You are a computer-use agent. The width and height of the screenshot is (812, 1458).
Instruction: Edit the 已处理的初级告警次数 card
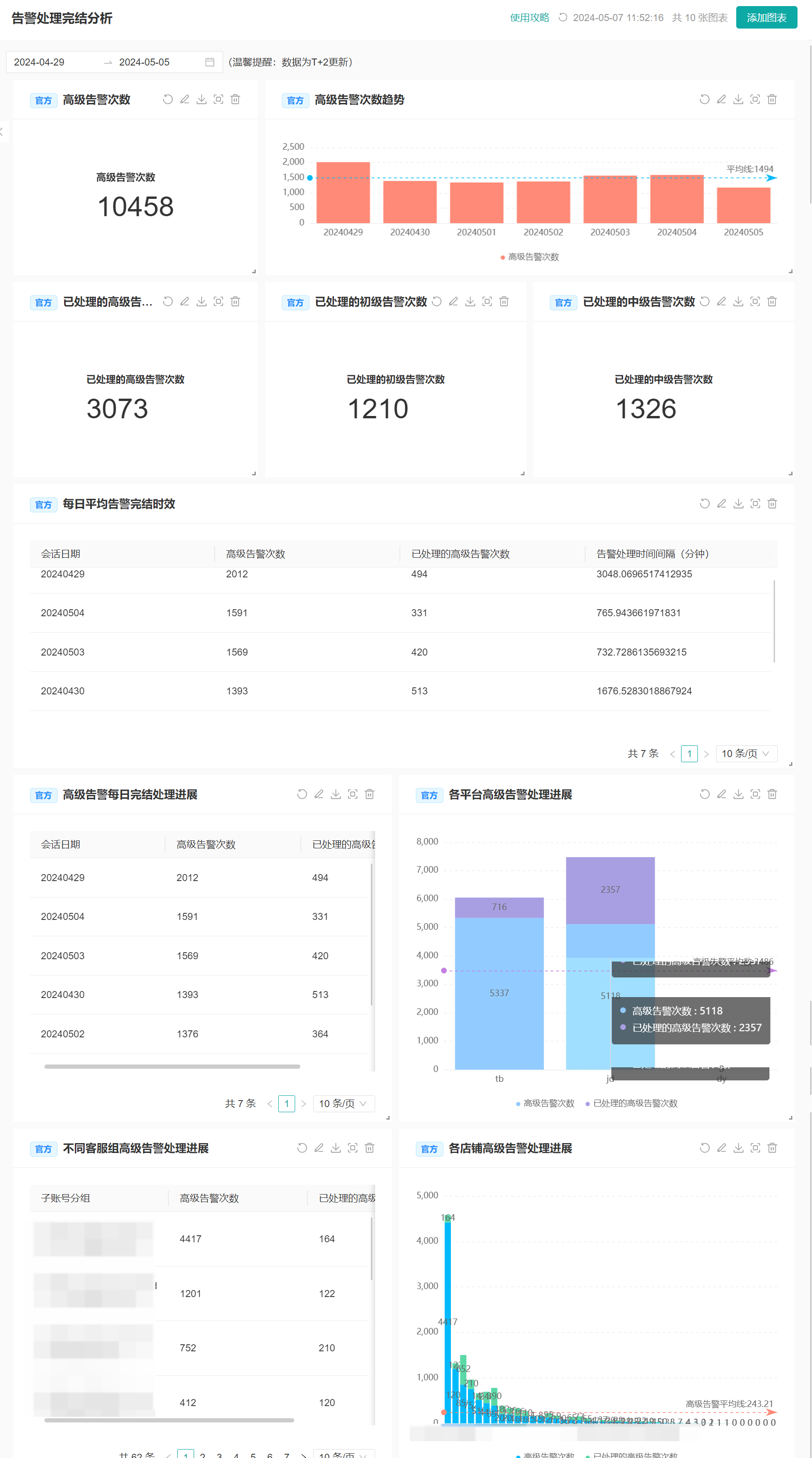[x=453, y=302]
